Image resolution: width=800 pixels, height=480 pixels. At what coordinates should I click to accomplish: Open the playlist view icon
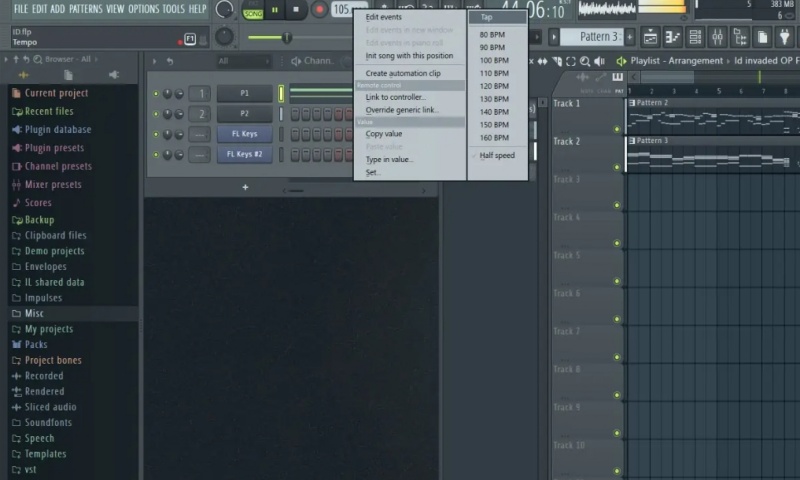651,37
